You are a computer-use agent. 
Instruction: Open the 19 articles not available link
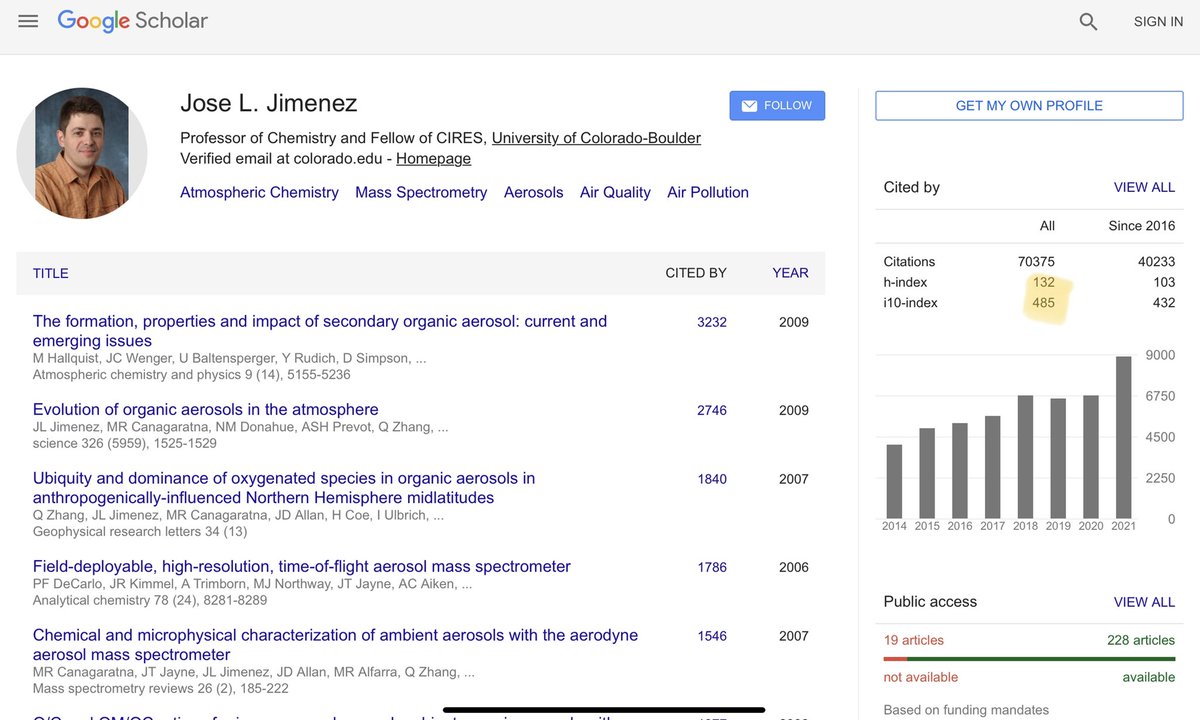tap(913, 640)
